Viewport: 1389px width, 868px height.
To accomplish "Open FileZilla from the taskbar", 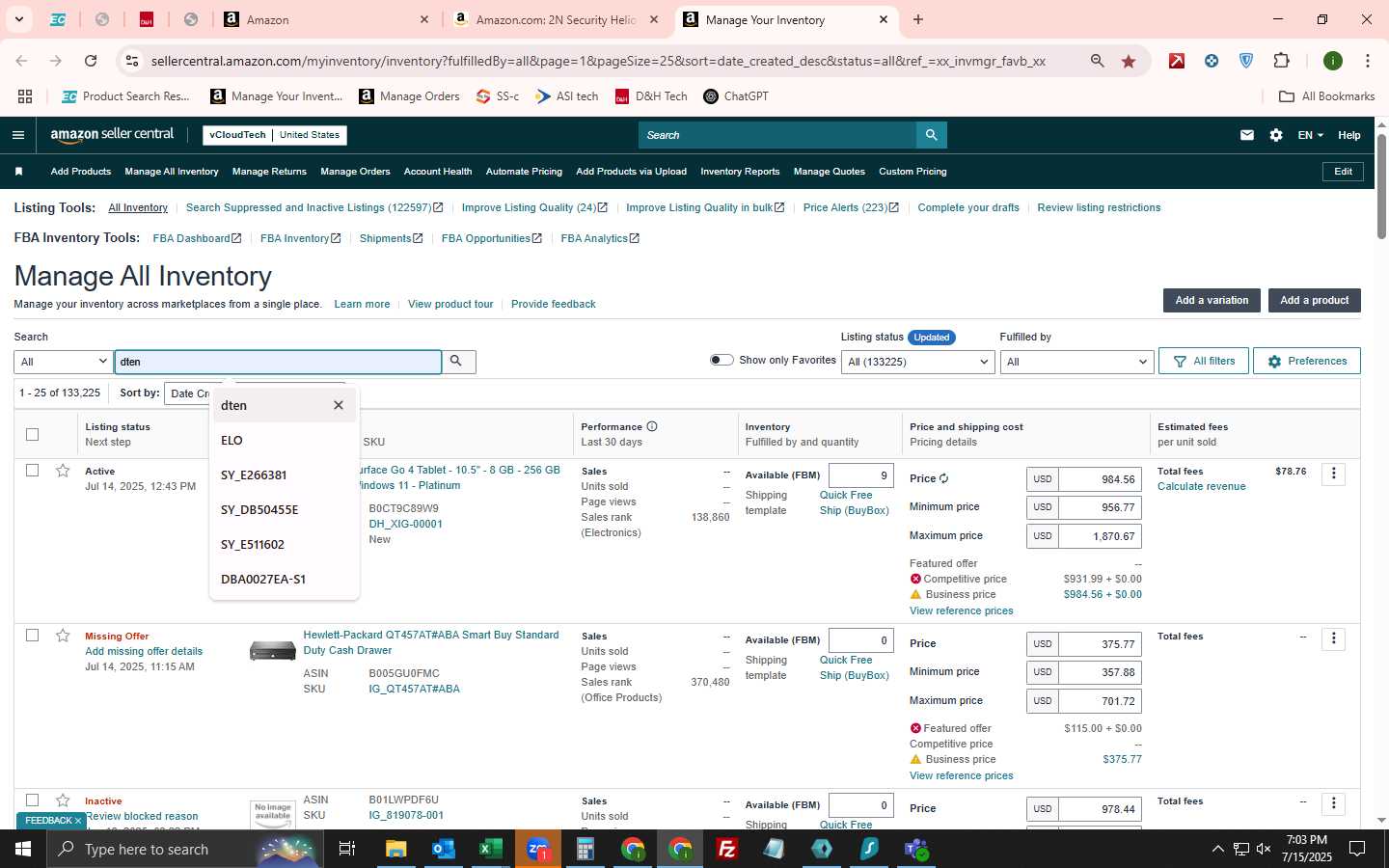I will [x=727, y=849].
